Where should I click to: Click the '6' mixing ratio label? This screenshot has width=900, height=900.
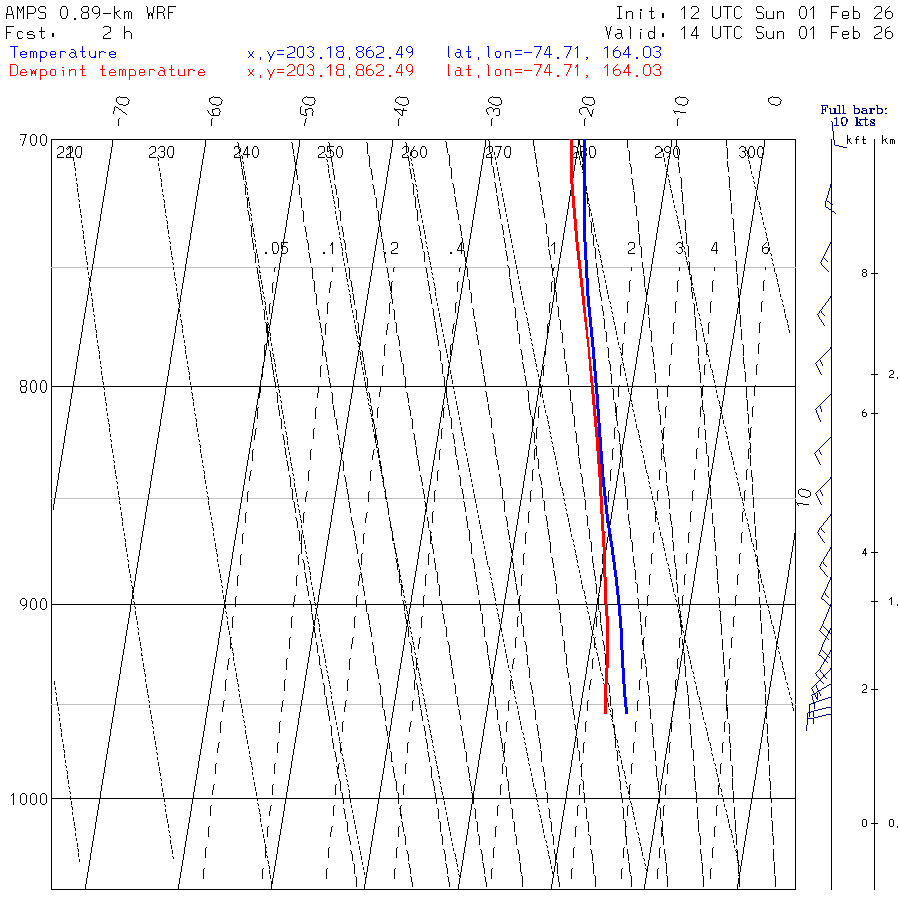click(766, 249)
